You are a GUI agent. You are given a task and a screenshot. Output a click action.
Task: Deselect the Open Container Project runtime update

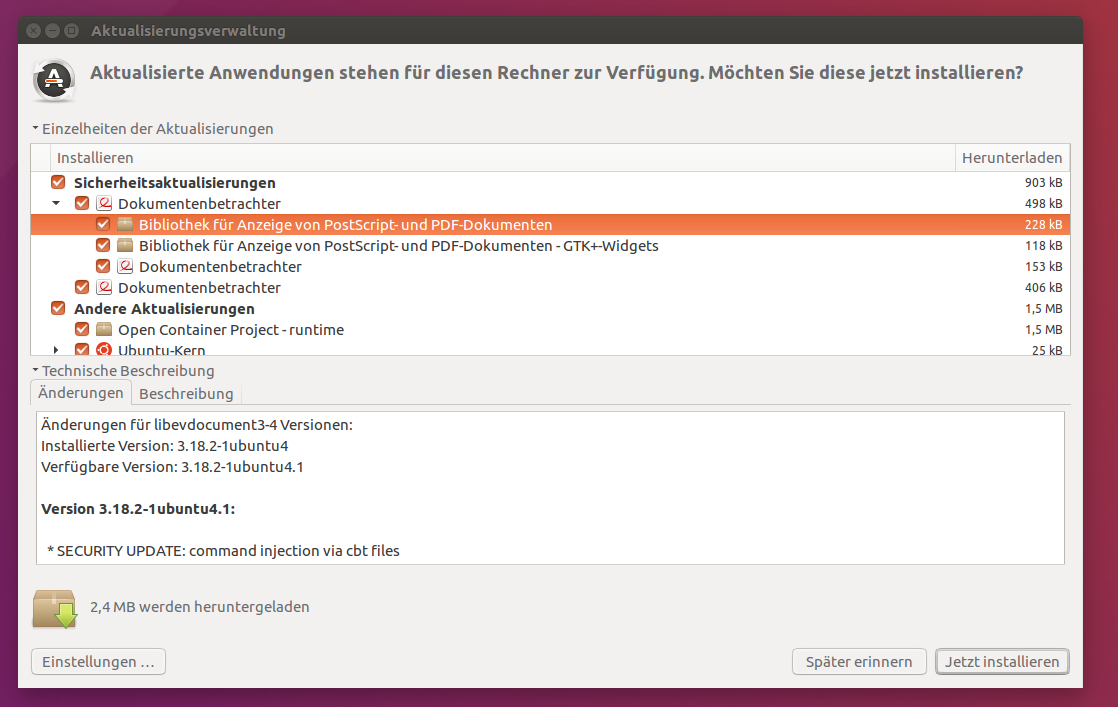82,330
